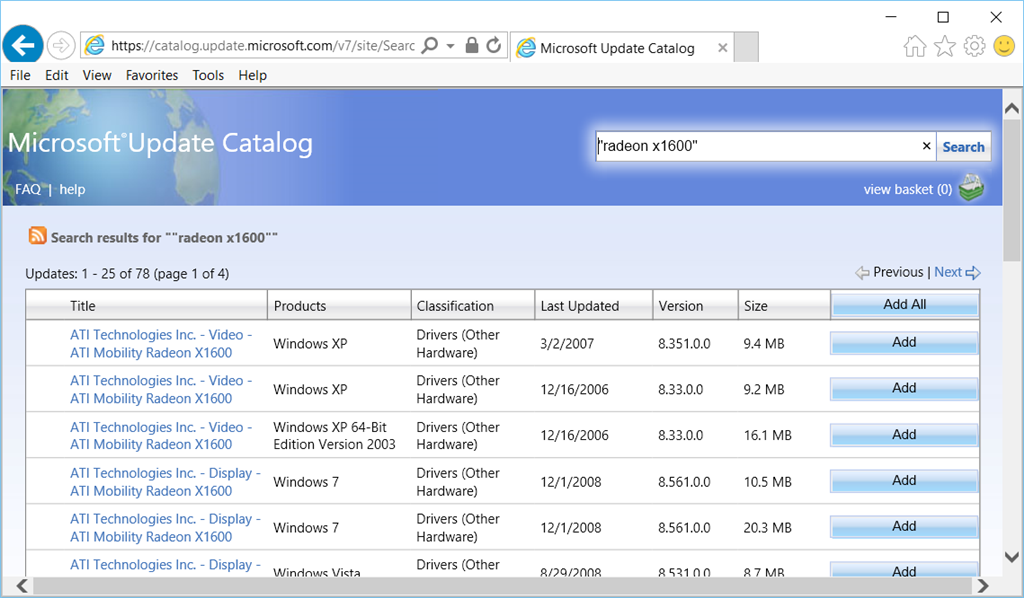The height and width of the screenshot is (598, 1024).
Task: Click the browser forward arrow button
Action: pos(61,46)
